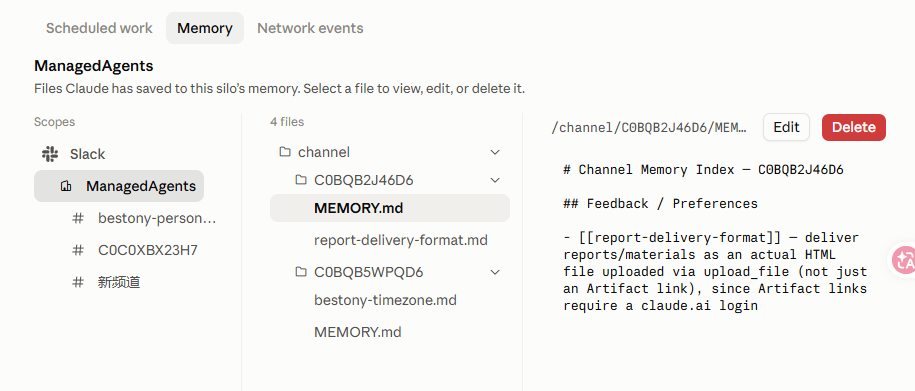This screenshot has width=915, height=391.
Task: Click hash icon beside bestony-person channel
Action: (78, 218)
